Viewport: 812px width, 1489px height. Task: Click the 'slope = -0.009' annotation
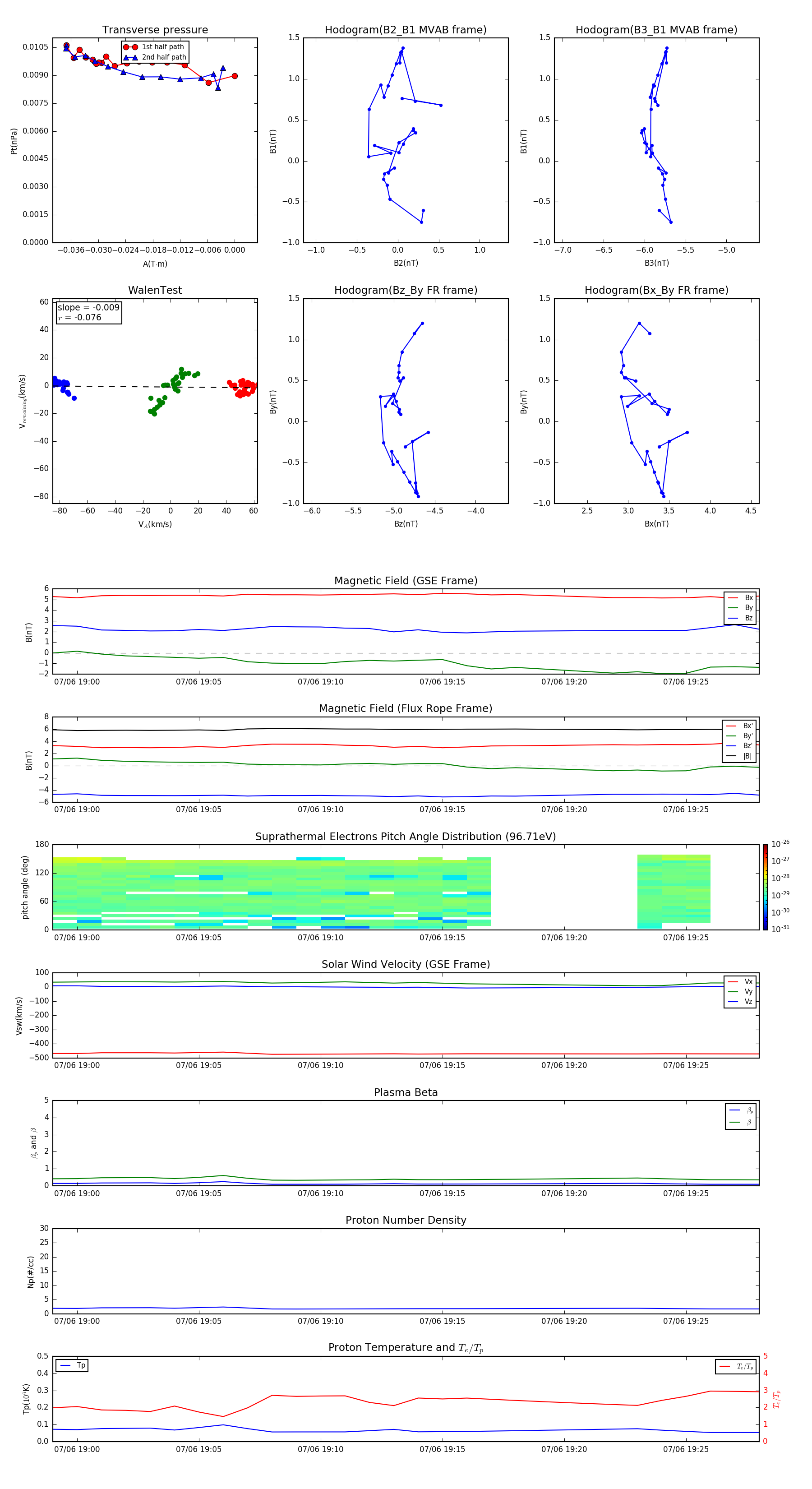(88, 308)
